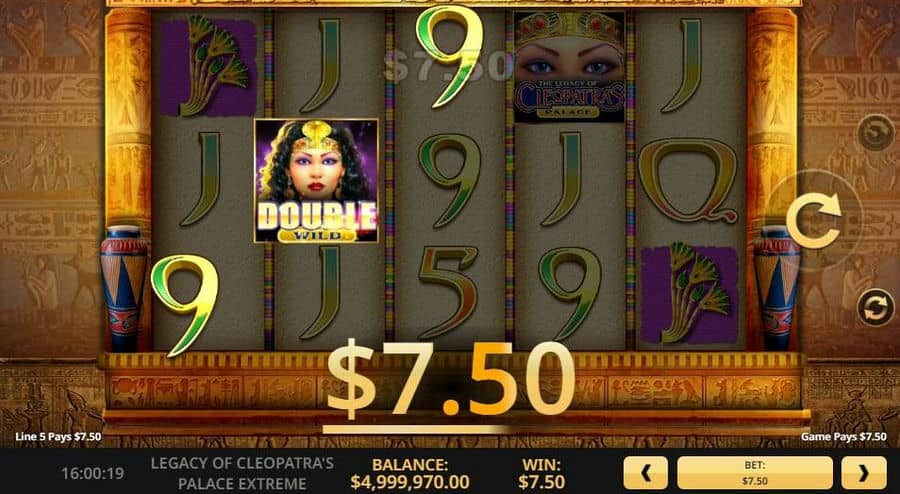This screenshot has width=900, height=494.
Task: Click the Q symbol on the fifth reel
Action: coord(688,181)
